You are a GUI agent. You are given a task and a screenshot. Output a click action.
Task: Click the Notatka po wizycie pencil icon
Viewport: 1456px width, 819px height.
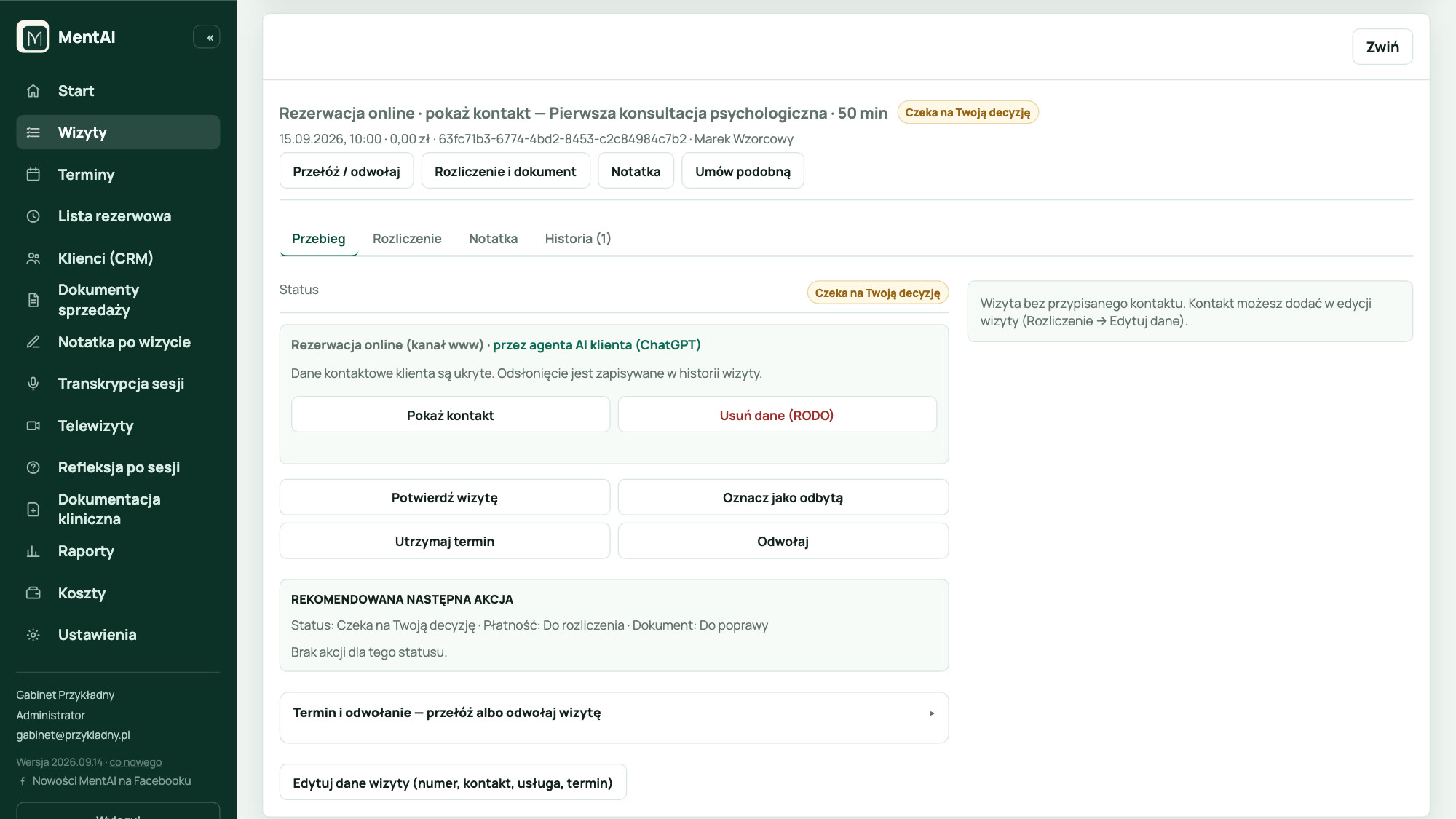coord(33,342)
